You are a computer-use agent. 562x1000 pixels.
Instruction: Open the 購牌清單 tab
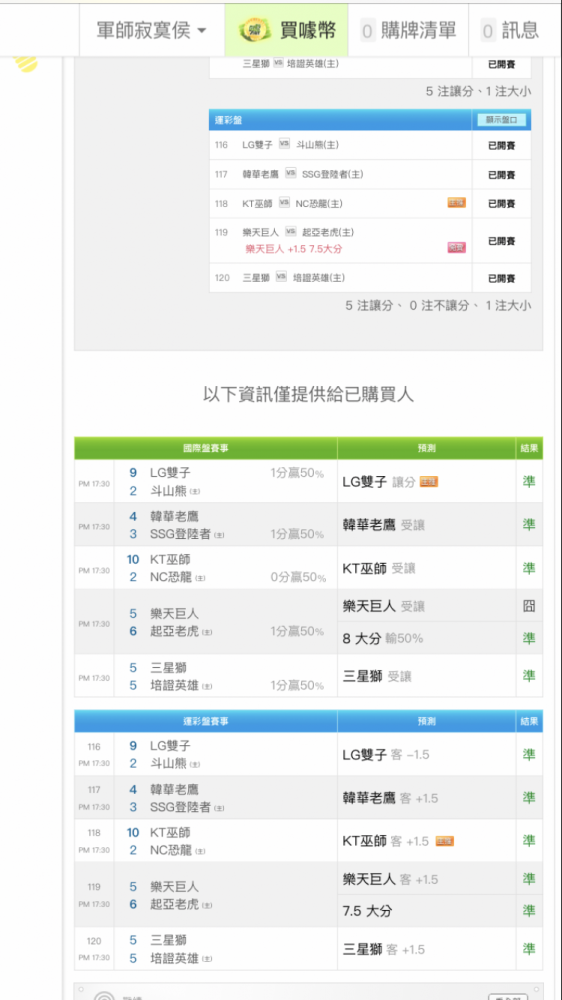[x=408, y=30]
